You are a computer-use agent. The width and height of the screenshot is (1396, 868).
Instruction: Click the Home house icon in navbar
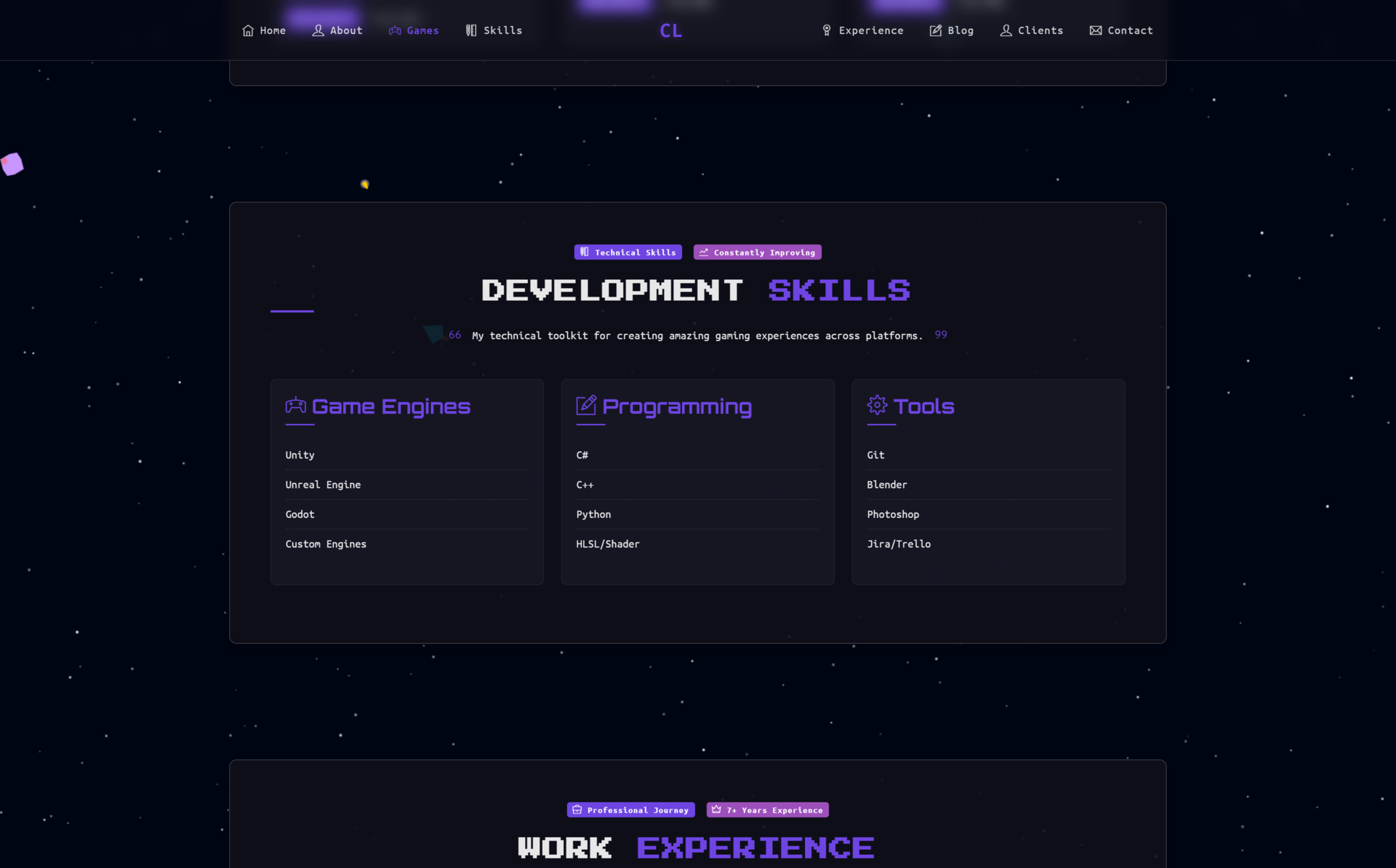point(248,30)
